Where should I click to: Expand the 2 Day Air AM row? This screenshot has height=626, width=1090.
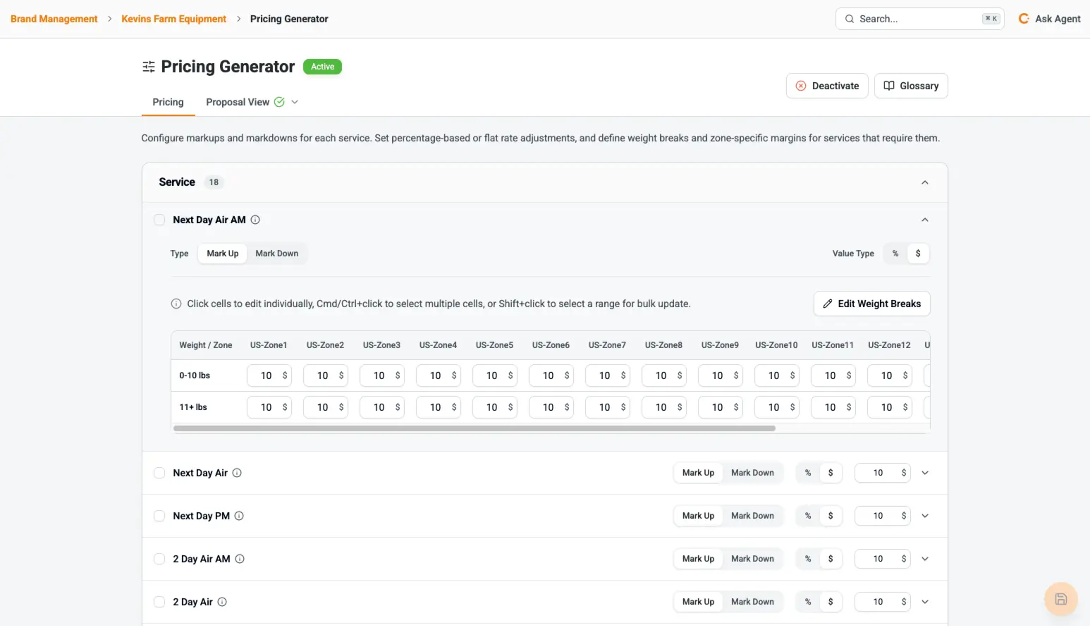[925, 559]
